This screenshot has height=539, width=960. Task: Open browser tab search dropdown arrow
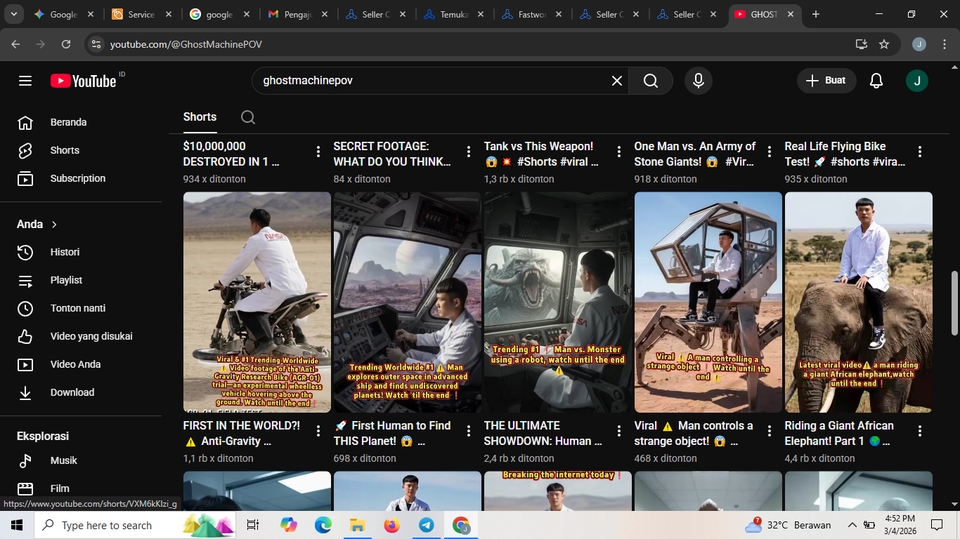[14, 14]
